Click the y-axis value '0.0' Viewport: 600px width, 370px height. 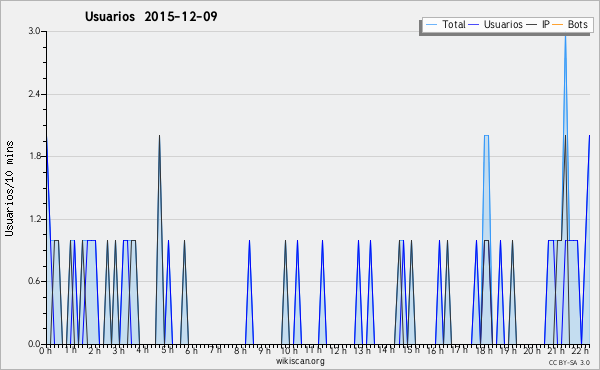pyautogui.click(x=34, y=344)
